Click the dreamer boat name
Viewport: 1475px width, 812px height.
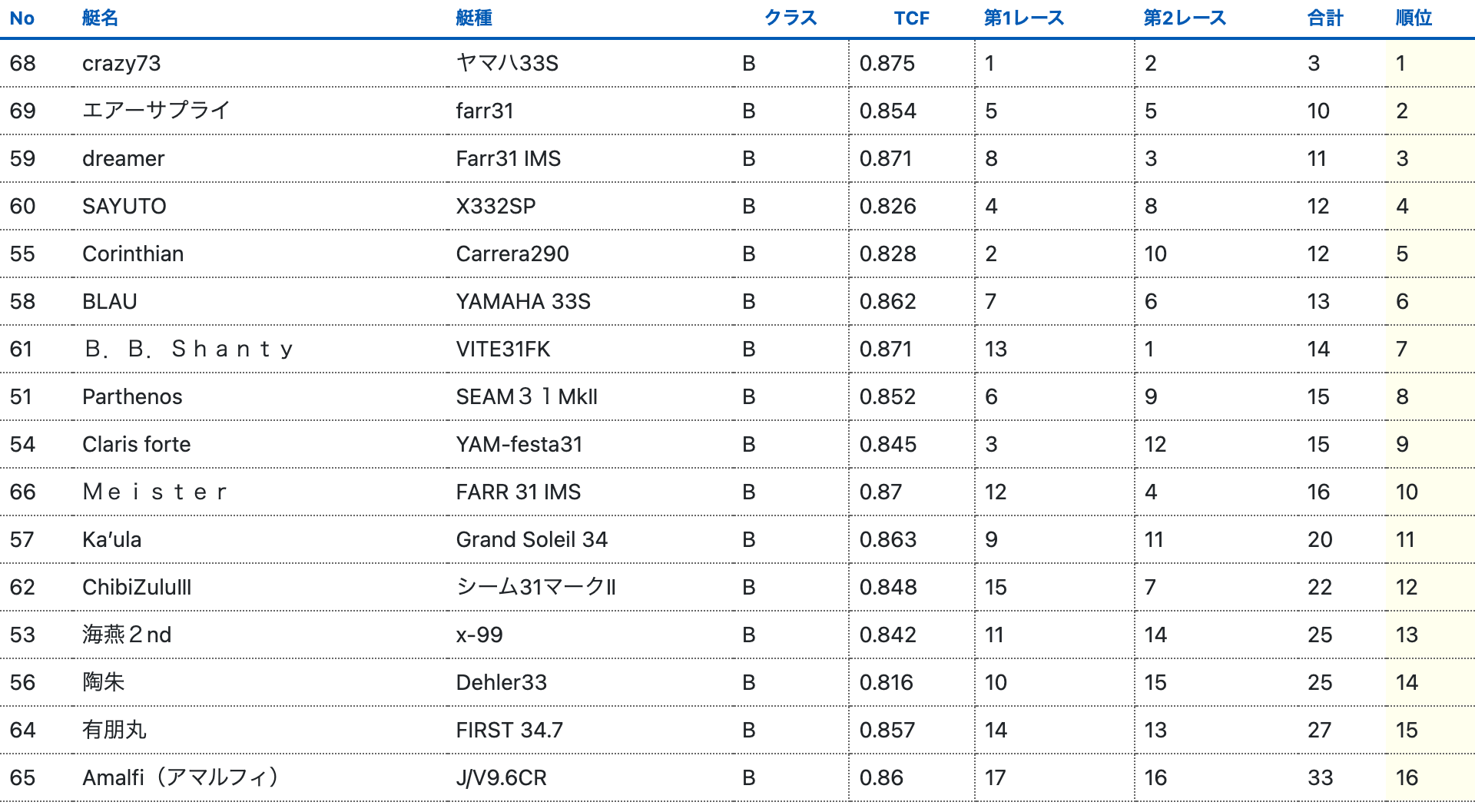[x=123, y=158]
